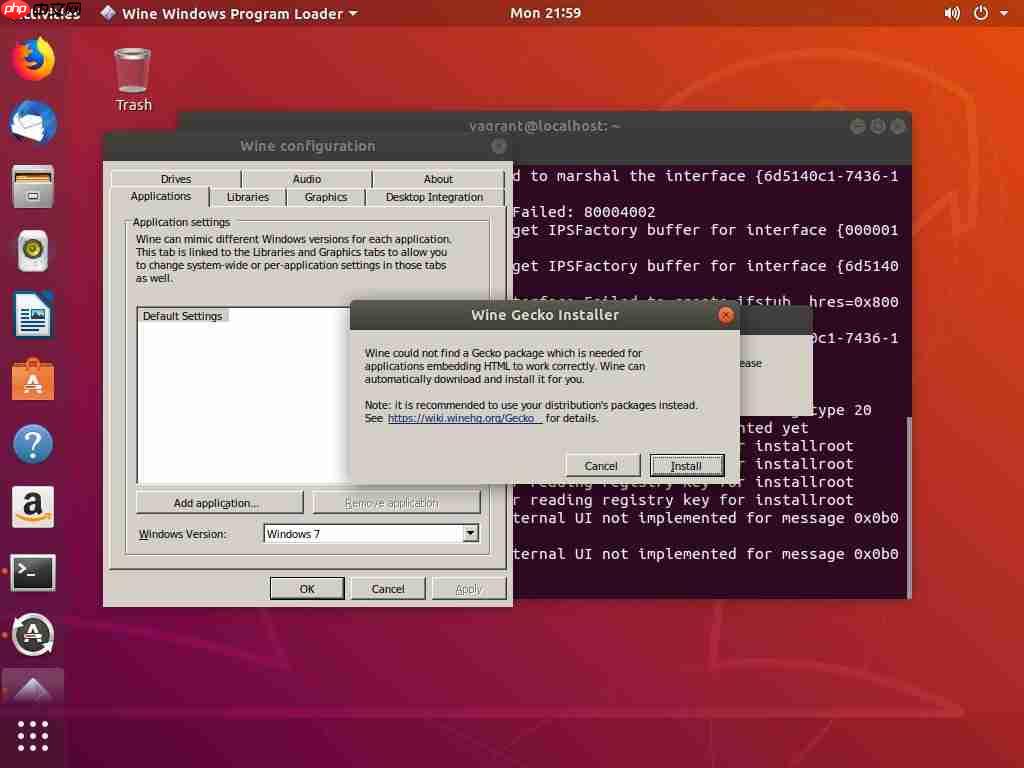Switch to the Graphics tab
This screenshot has width=1024, height=768.
pyautogui.click(x=325, y=197)
